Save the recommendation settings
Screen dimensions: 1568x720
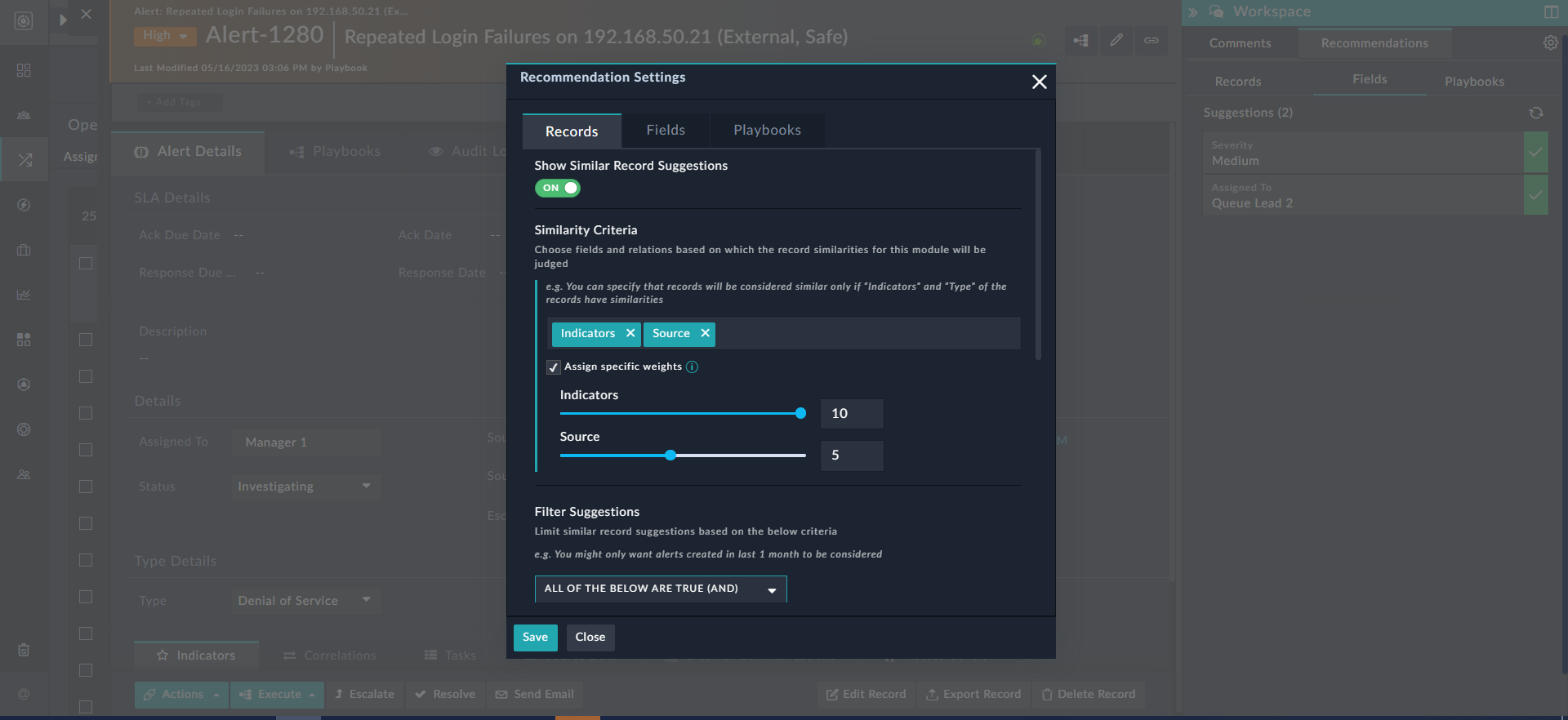(535, 638)
